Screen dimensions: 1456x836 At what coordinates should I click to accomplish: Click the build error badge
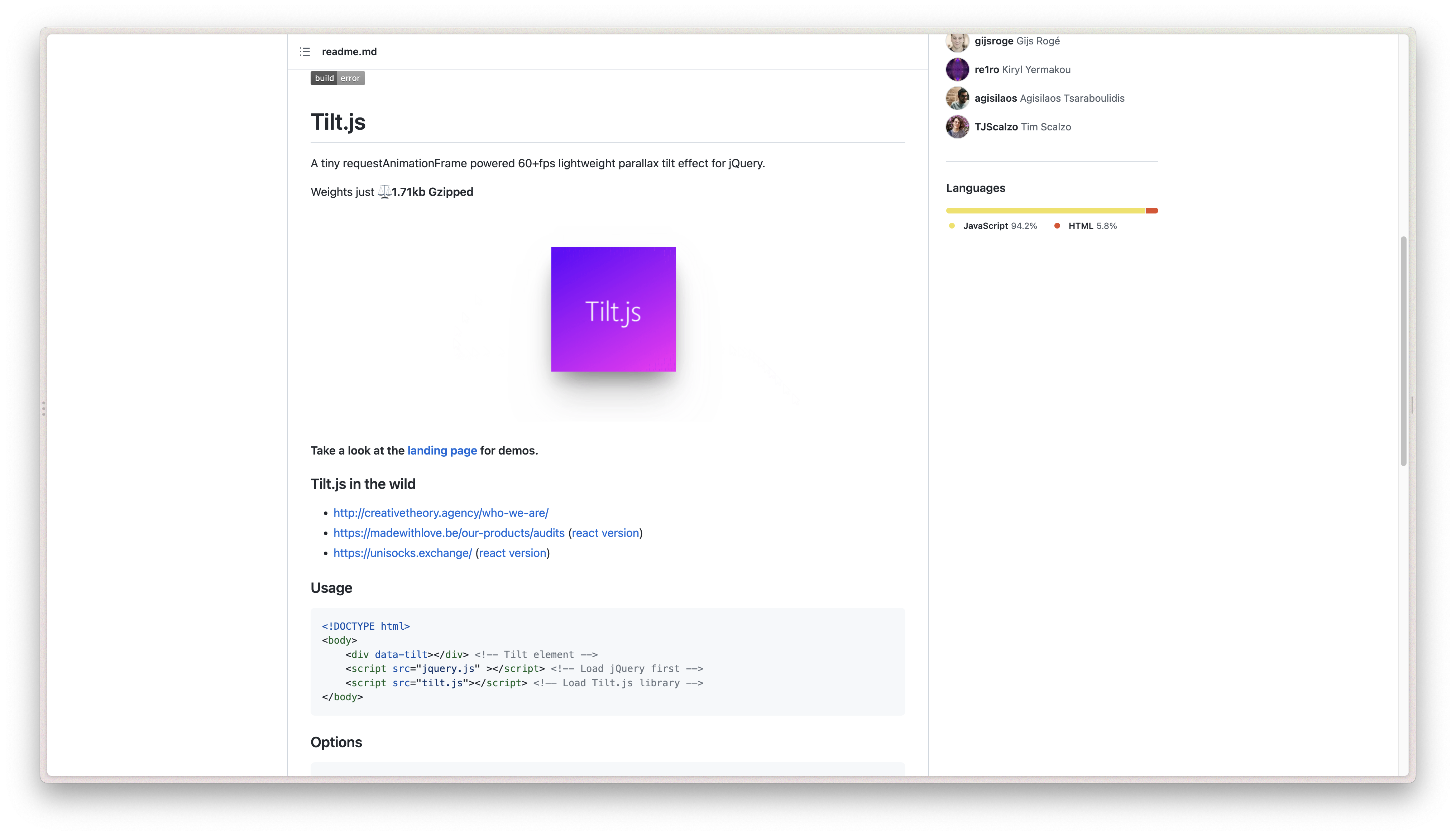(337, 78)
